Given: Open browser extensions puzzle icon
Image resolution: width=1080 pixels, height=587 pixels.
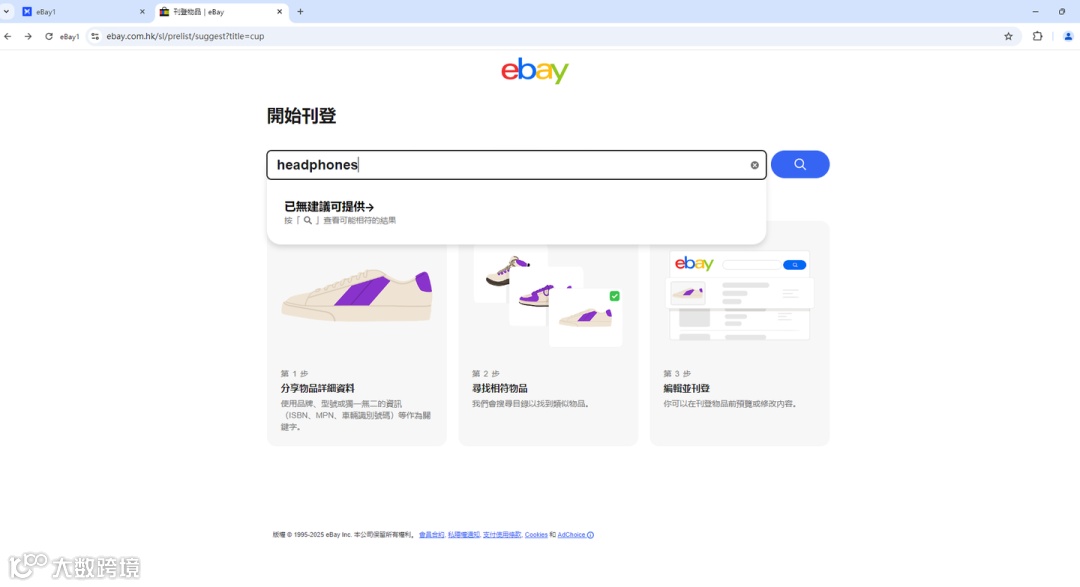Looking at the screenshot, I should [x=1037, y=37].
